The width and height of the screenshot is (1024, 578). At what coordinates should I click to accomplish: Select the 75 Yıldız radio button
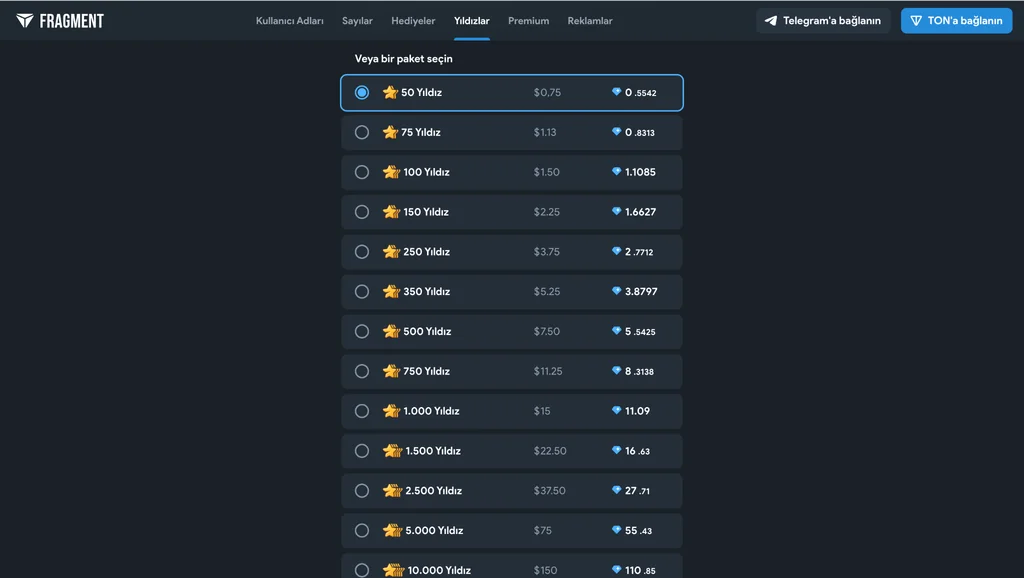[x=362, y=133]
